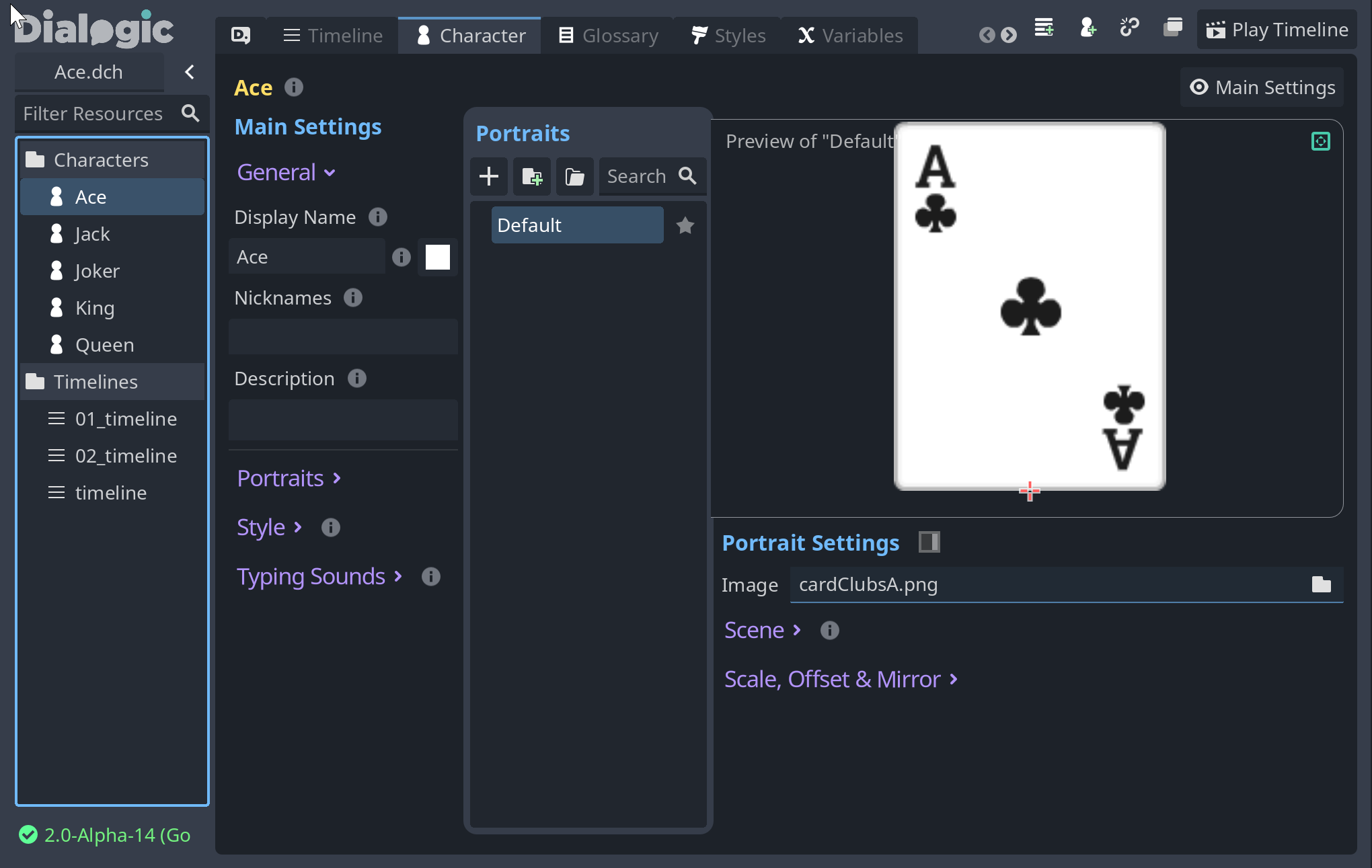The width and height of the screenshot is (1372, 868).
Task: Click the reference manager link icon
Action: pyautogui.click(x=1129, y=28)
